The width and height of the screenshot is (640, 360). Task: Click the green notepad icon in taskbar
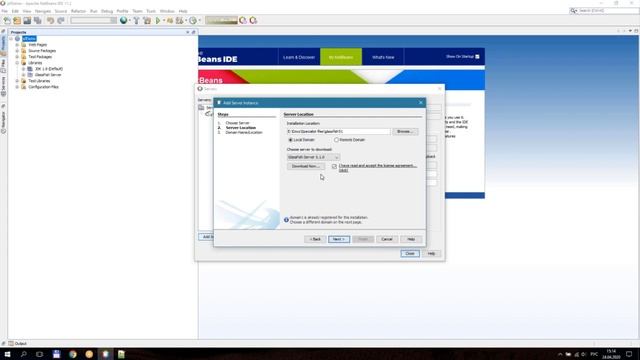(121, 354)
